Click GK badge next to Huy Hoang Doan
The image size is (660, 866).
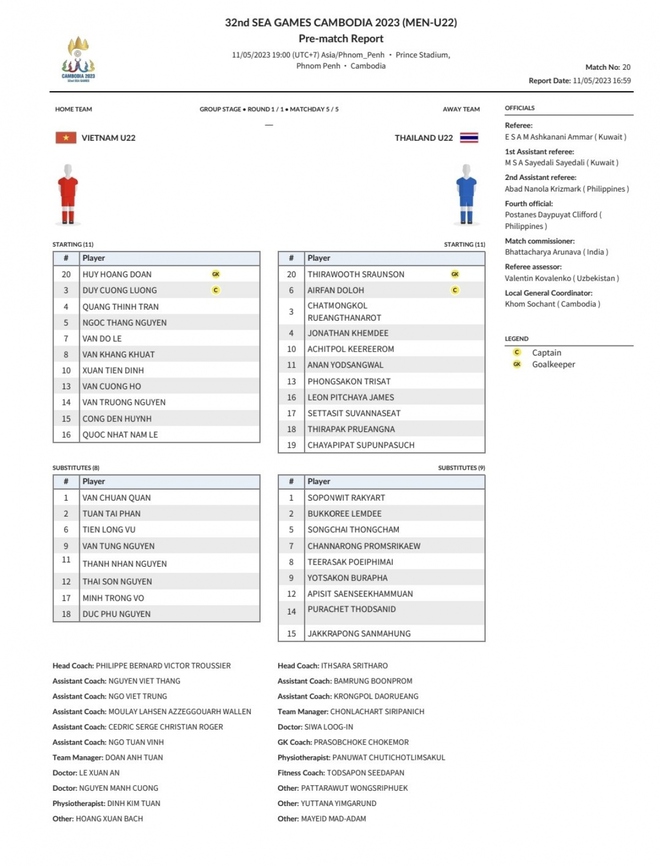click(x=216, y=274)
